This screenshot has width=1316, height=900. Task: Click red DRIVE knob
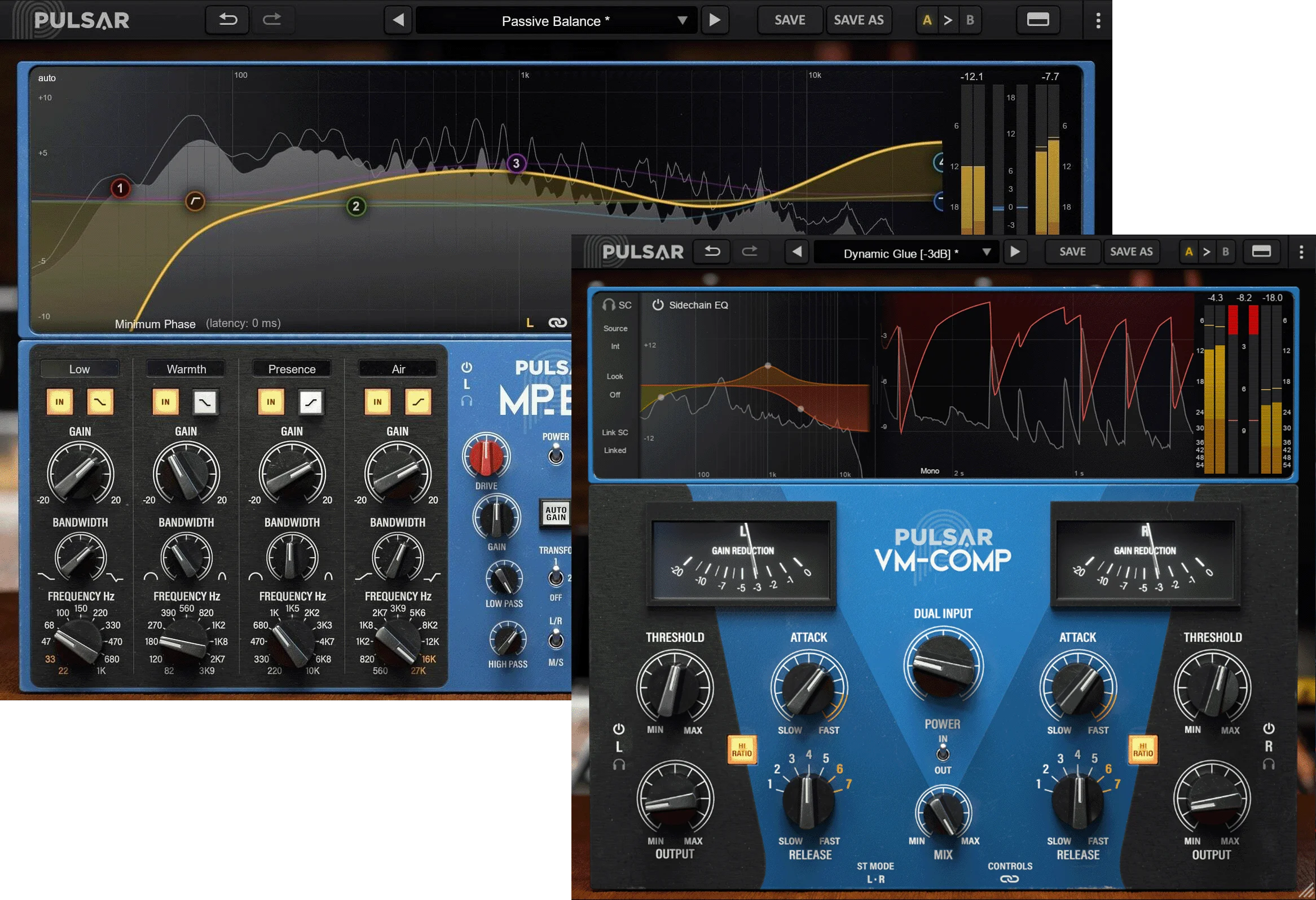tap(486, 457)
